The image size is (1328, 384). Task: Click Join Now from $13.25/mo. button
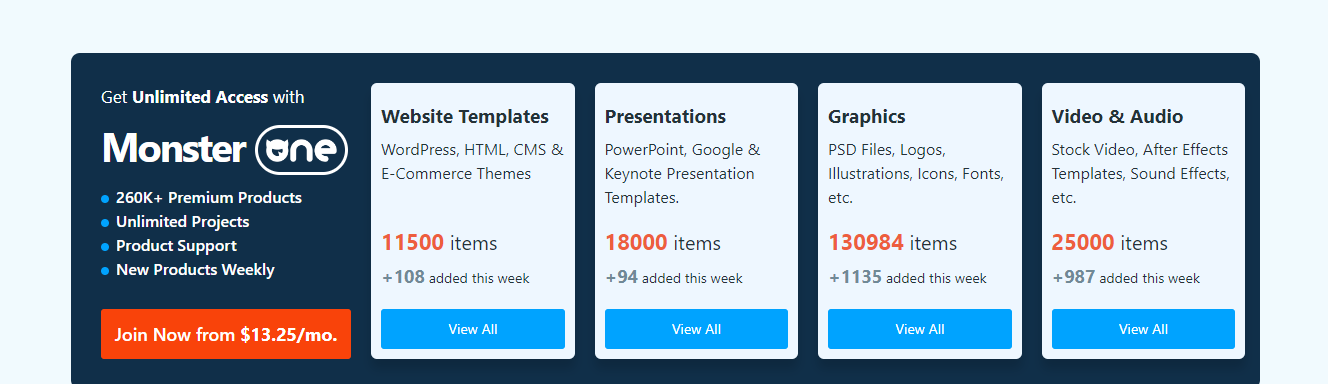(x=226, y=334)
